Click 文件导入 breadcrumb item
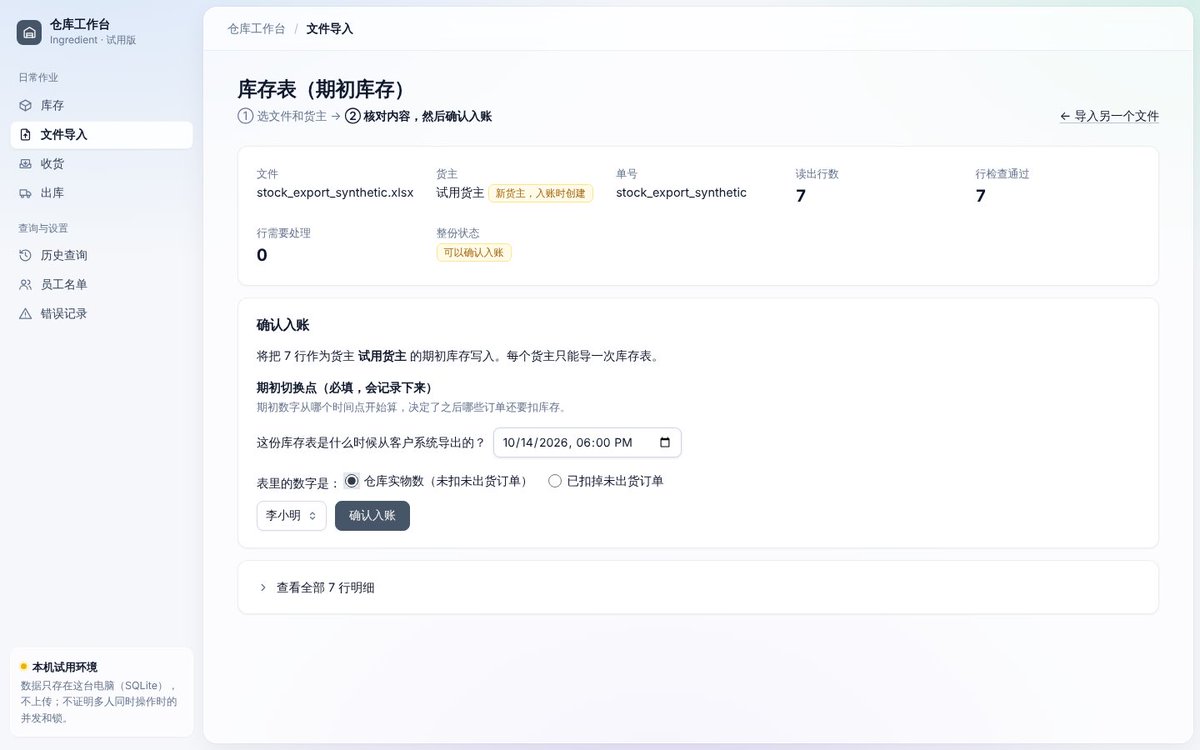 coord(329,29)
